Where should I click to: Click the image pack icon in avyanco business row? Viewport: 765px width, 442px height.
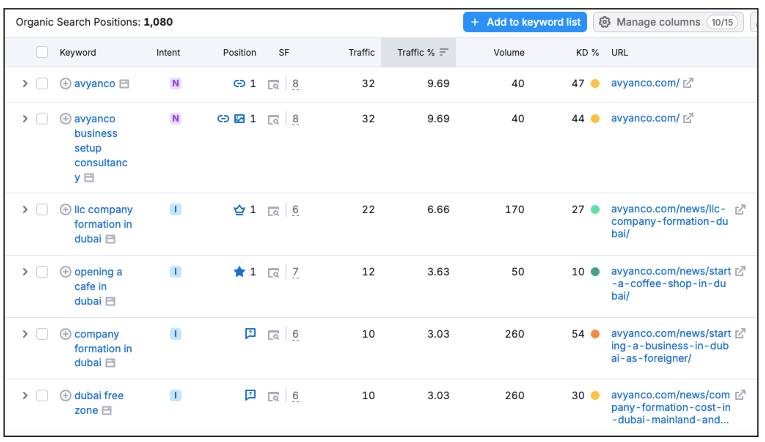[x=240, y=119]
